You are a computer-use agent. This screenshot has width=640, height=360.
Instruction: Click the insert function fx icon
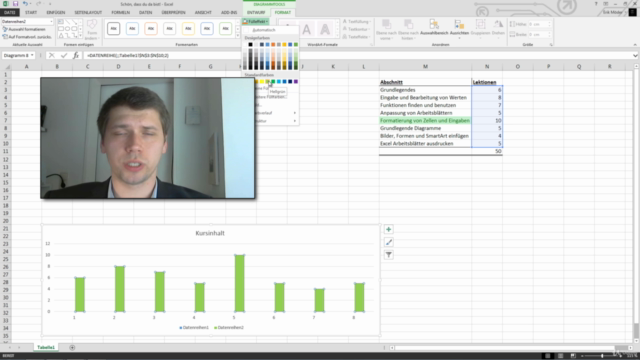76,56
